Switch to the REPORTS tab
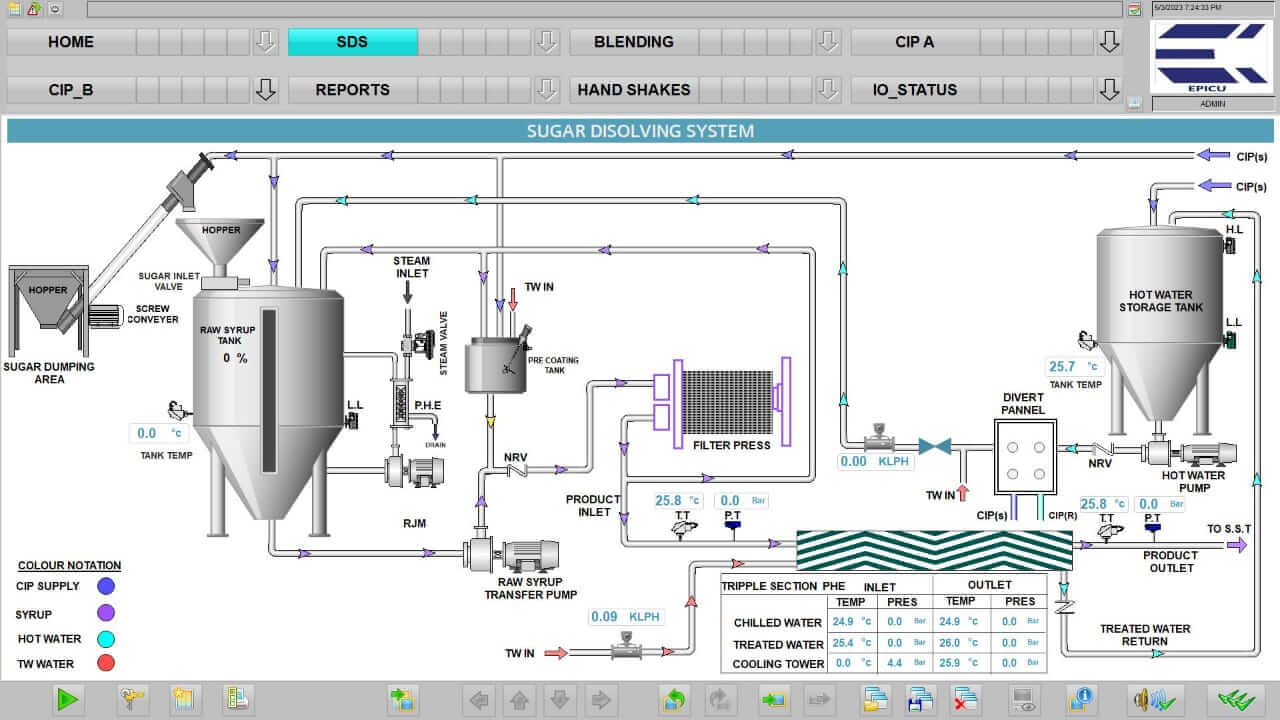This screenshot has height=720, width=1280. point(352,90)
